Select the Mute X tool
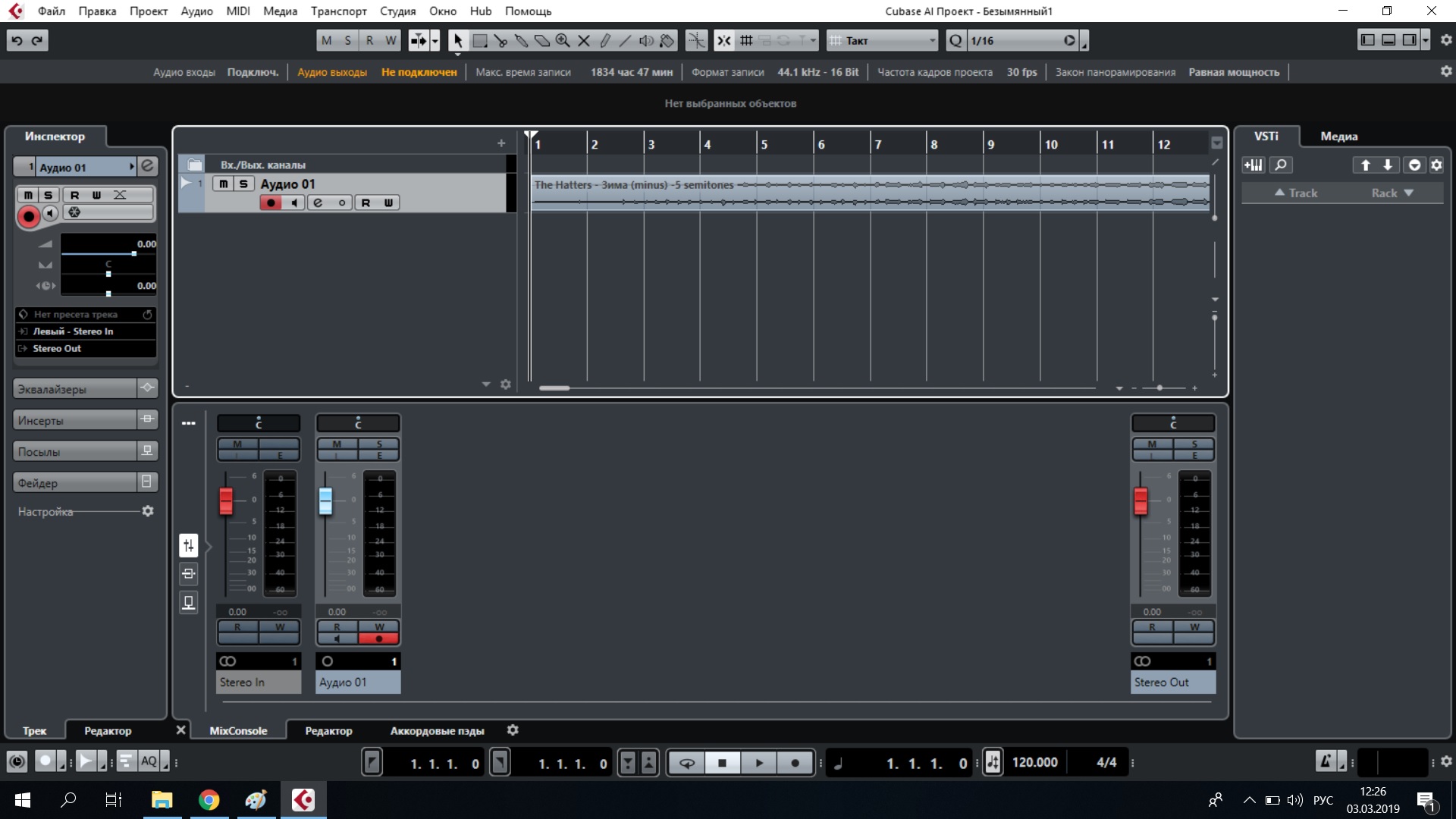The image size is (1456, 819). [584, 41]
